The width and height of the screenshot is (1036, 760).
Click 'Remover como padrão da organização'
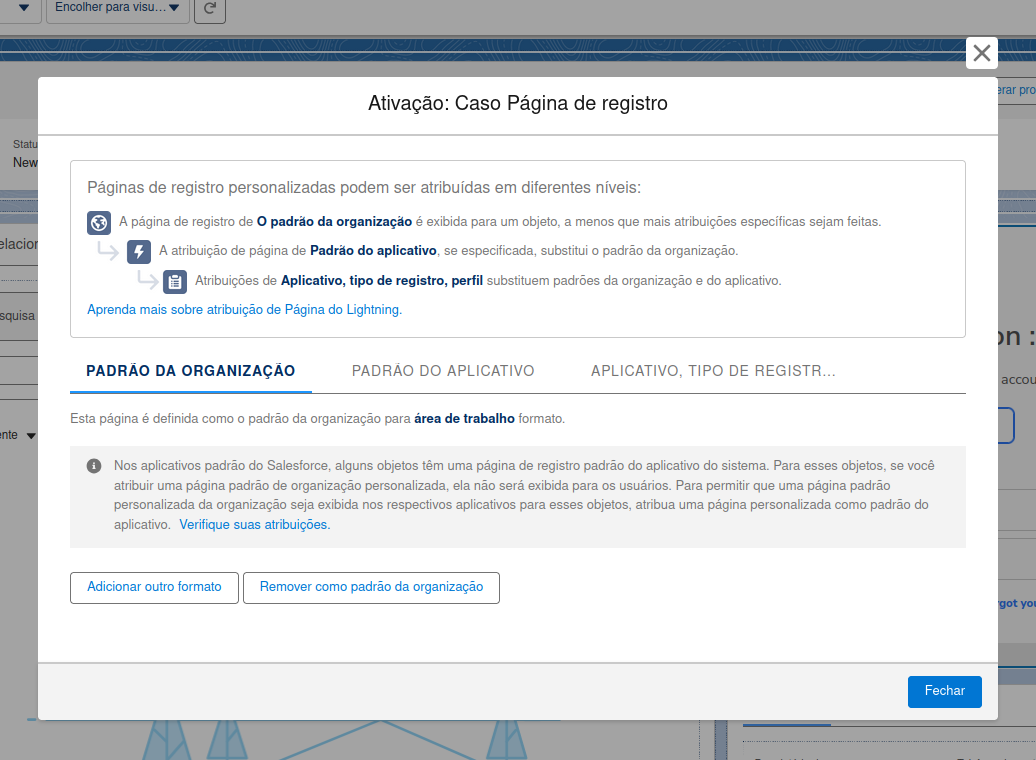tap(371, 587)
